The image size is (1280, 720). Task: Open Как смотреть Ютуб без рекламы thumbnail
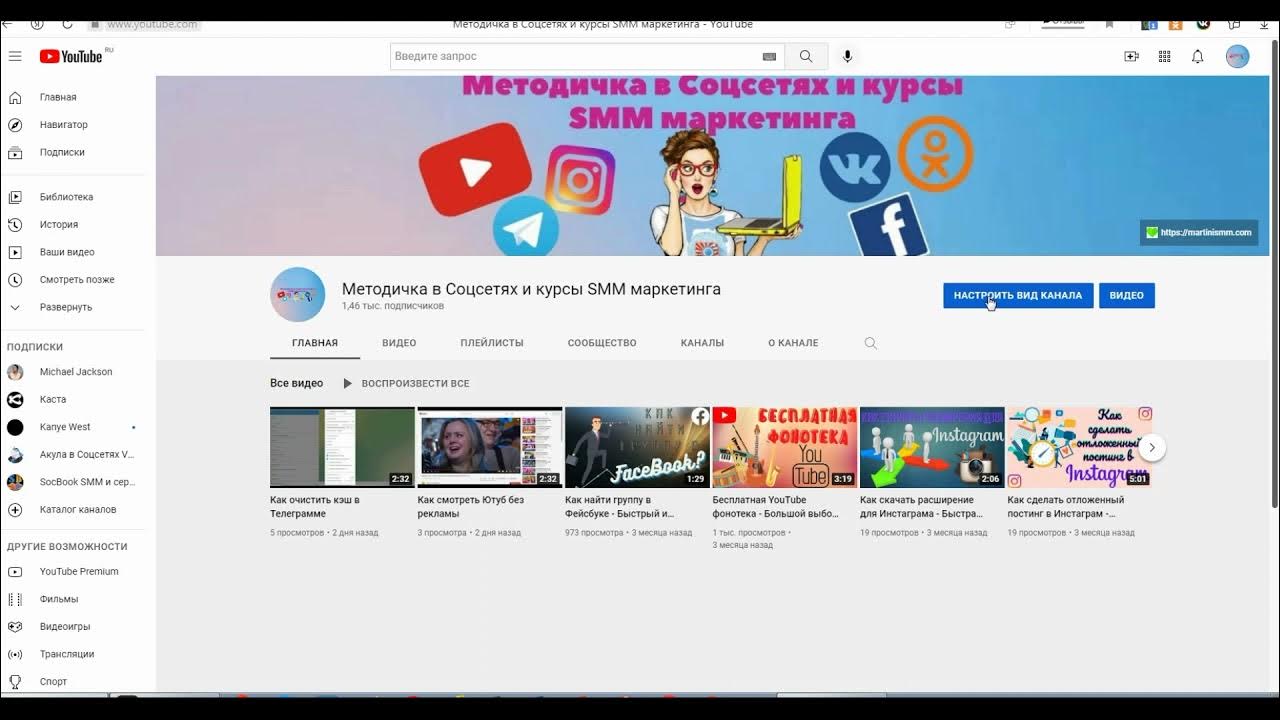coord(490,447)
